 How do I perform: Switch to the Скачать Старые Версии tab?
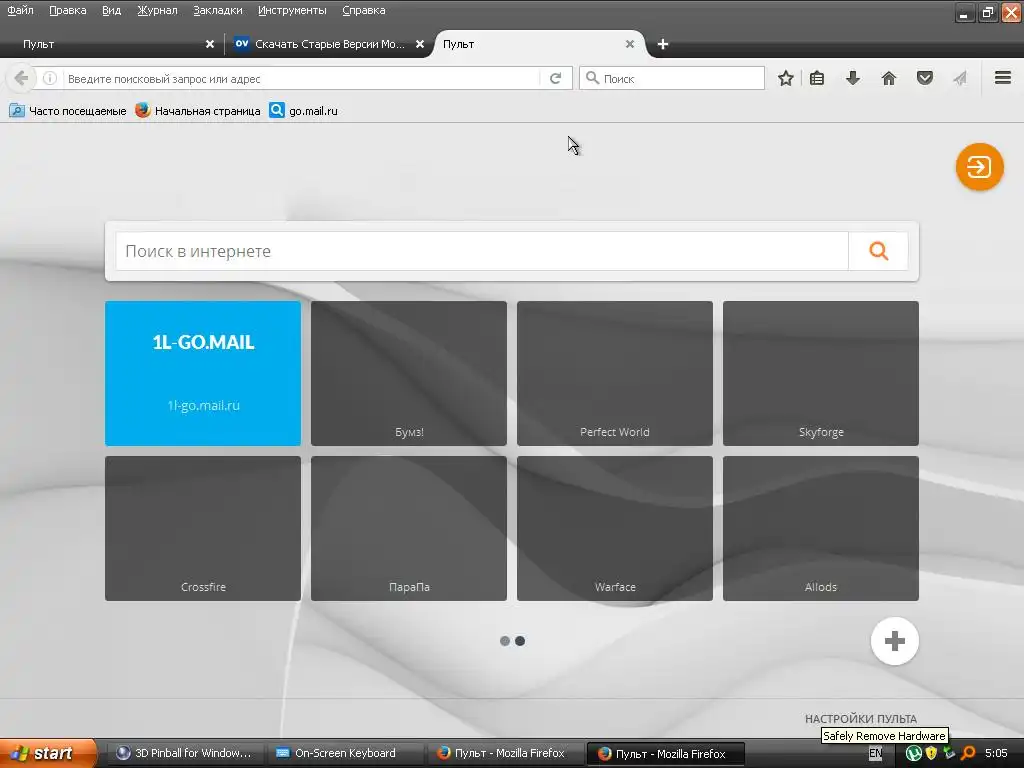(329, 44)
